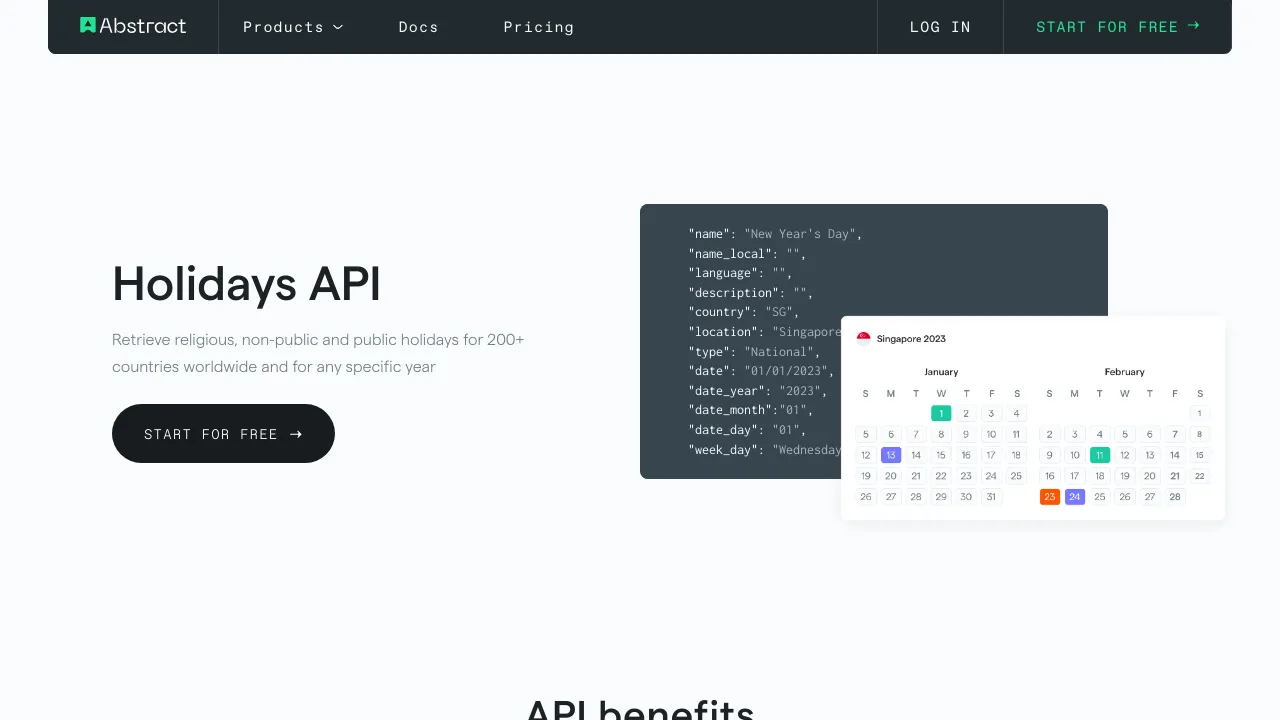The image size is (1280, 720).
Task: Go to the Pricing page
Action: tap(538, 27)
